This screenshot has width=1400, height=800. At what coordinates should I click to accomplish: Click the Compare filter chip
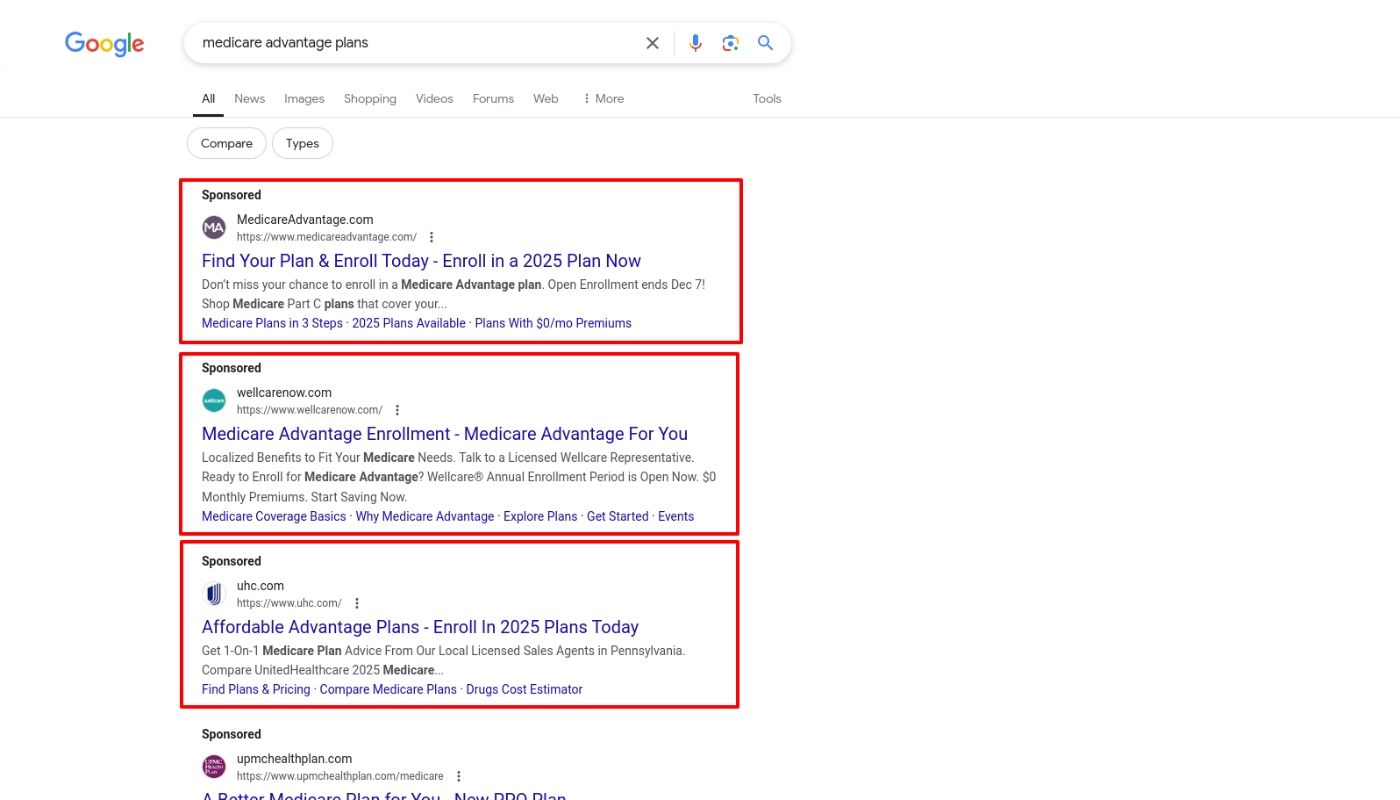(227, 143)
